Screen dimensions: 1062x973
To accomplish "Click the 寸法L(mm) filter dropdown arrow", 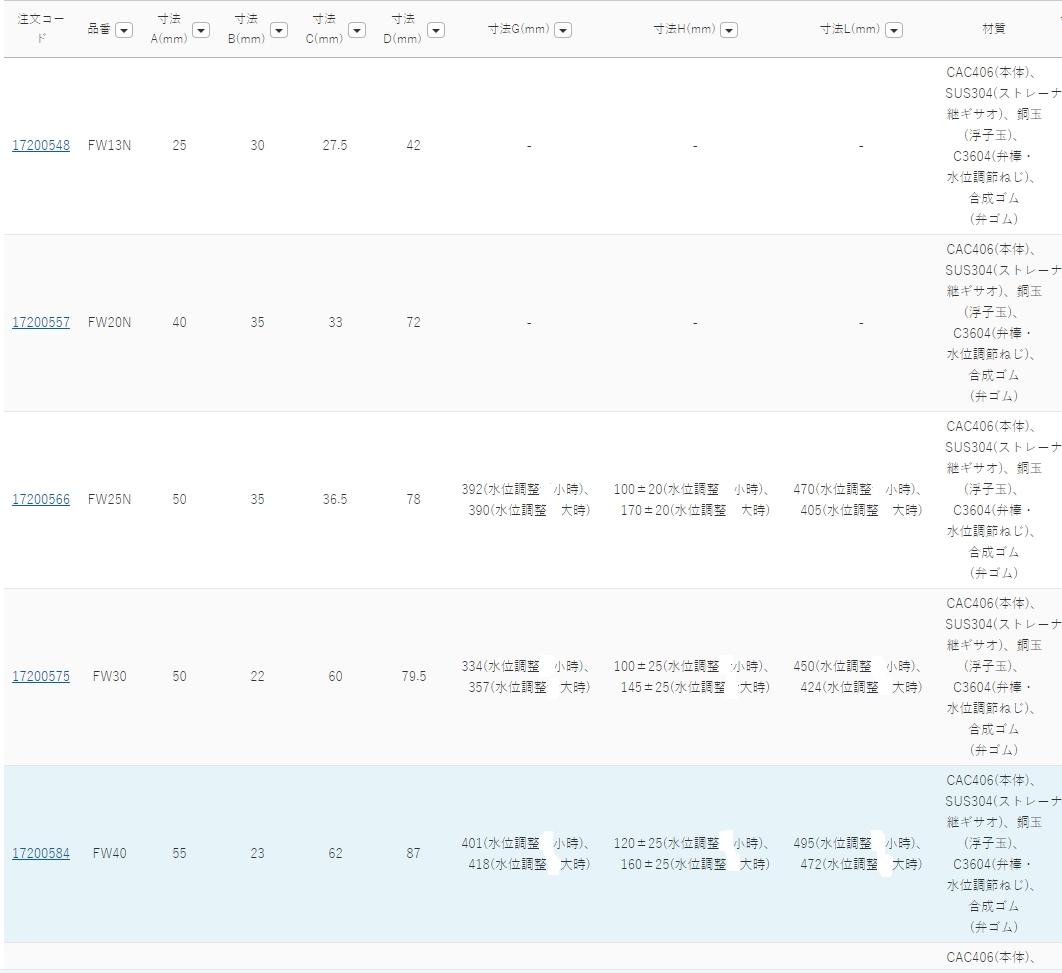I will tap(894, 30).
